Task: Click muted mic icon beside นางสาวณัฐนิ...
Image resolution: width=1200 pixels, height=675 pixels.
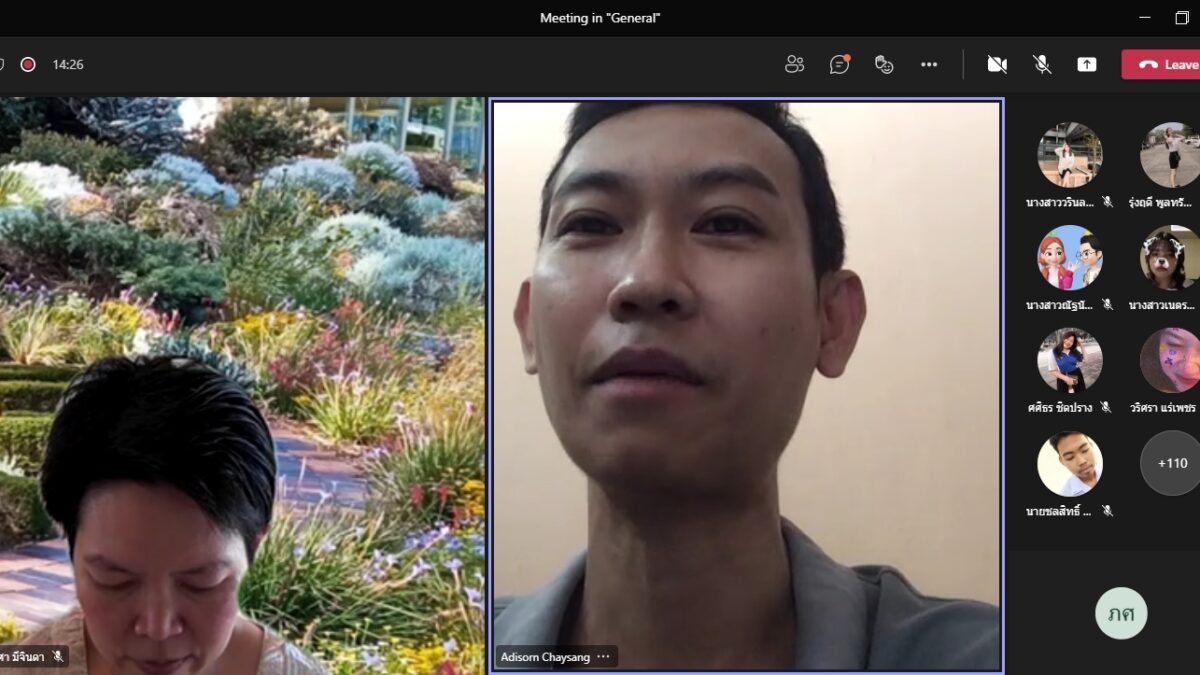Action: click(x=1107, y=305)
